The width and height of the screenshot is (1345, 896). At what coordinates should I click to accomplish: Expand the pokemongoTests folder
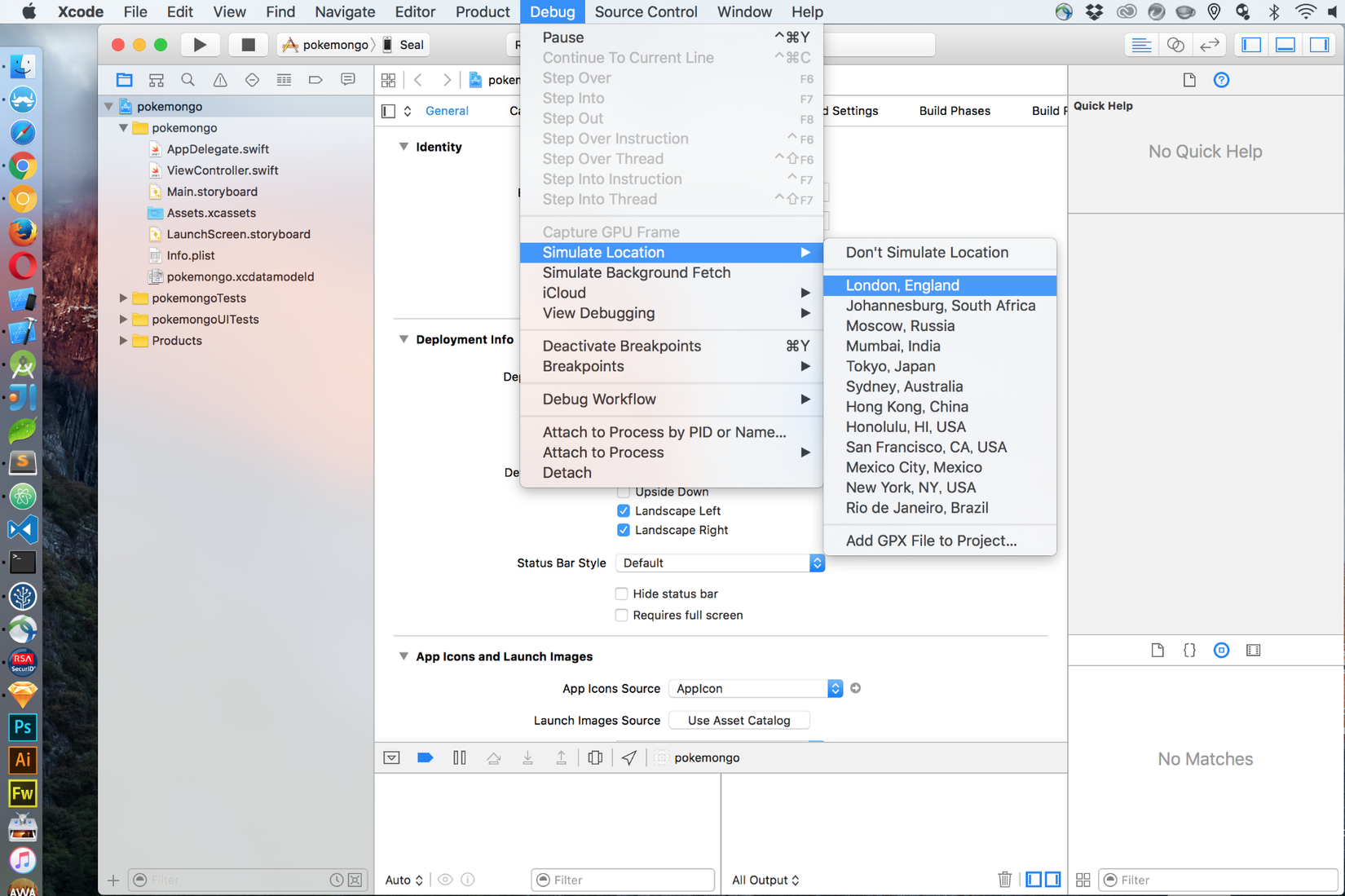coord(123,298)
